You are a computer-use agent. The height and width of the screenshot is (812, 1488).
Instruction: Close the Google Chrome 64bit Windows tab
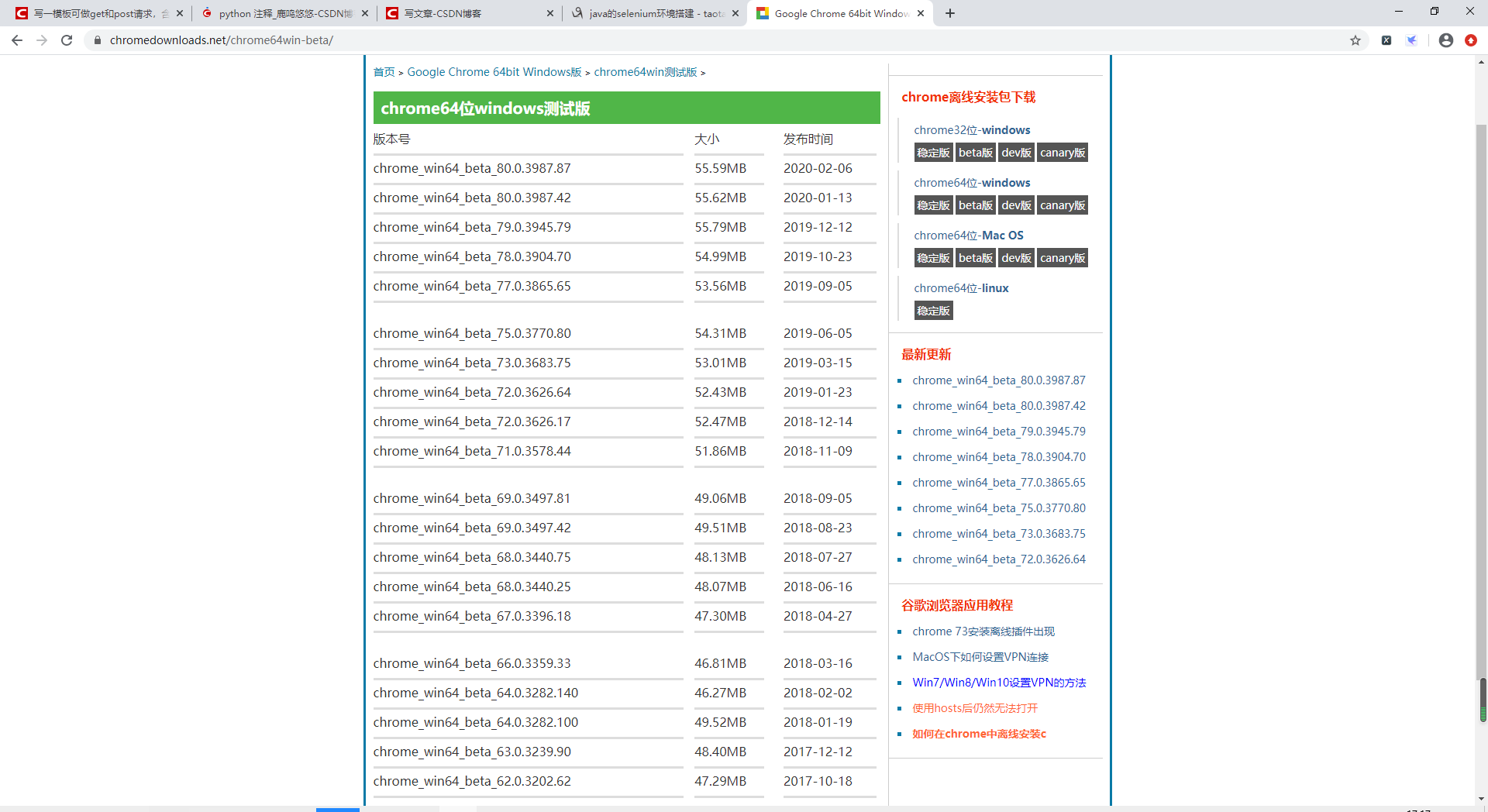click(921, 13)
